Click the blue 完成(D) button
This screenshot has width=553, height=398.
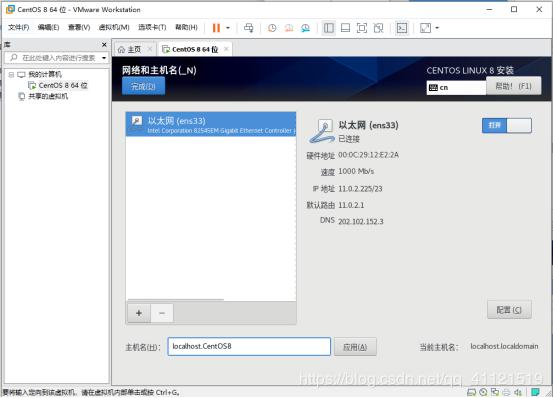coord(143,86)
